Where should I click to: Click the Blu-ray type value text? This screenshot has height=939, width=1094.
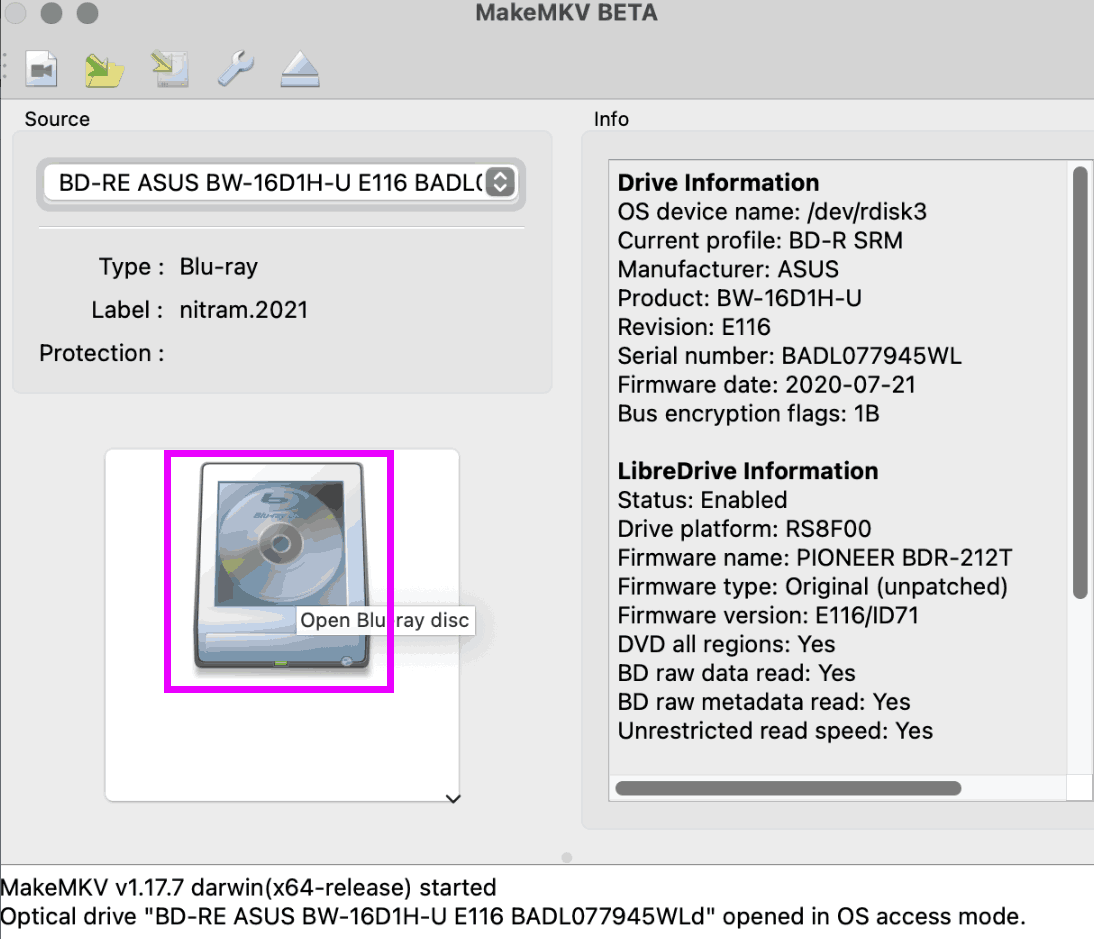(x=218, y=267)
